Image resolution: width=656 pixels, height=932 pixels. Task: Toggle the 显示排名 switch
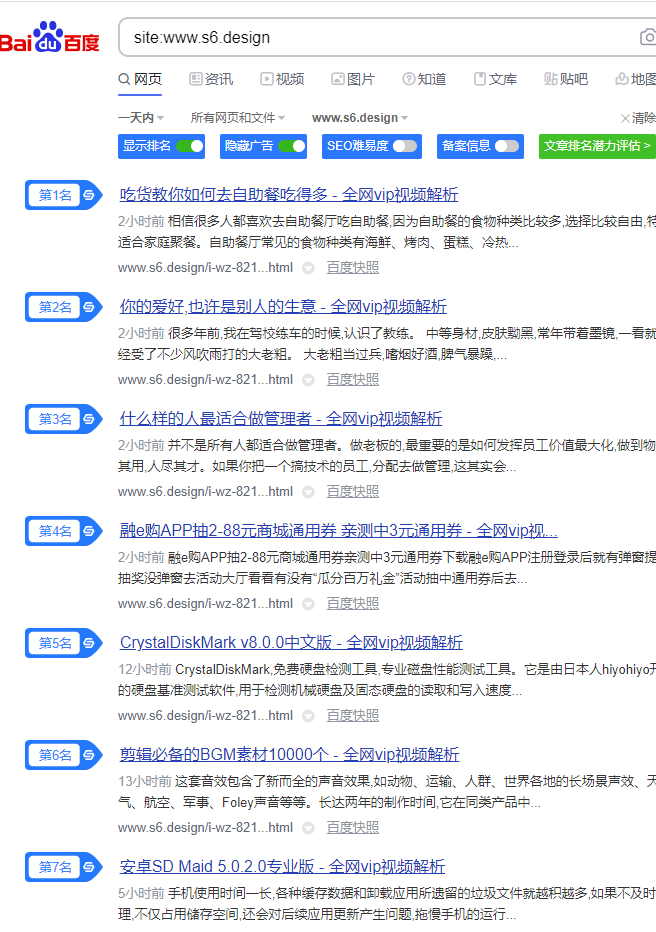pyautogui.click(x=190, y=146)
